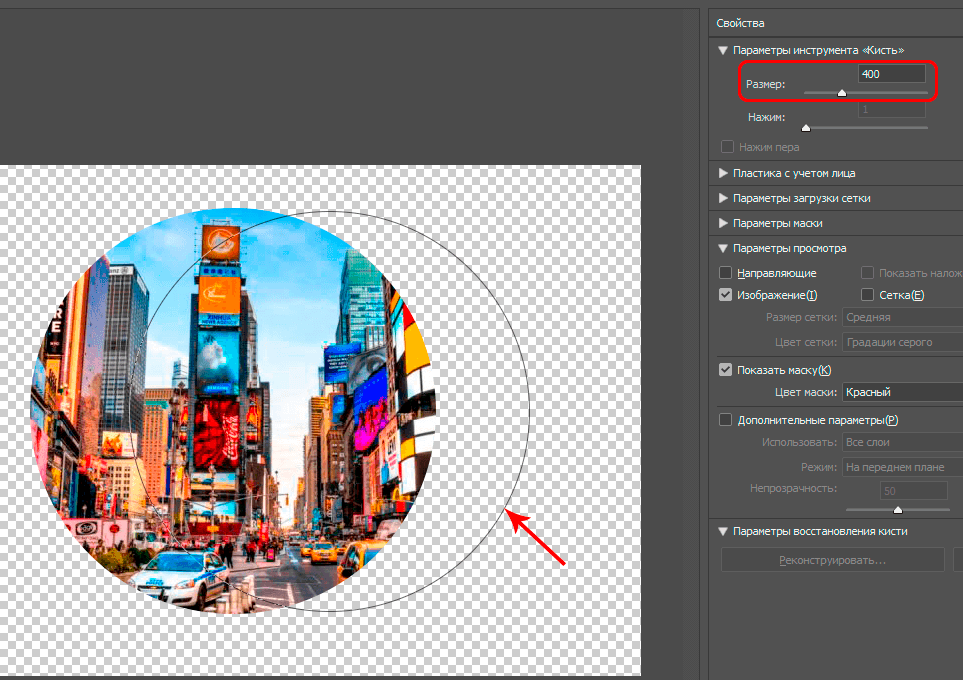Disable the Показать маску checkbox

coord(727,370)
